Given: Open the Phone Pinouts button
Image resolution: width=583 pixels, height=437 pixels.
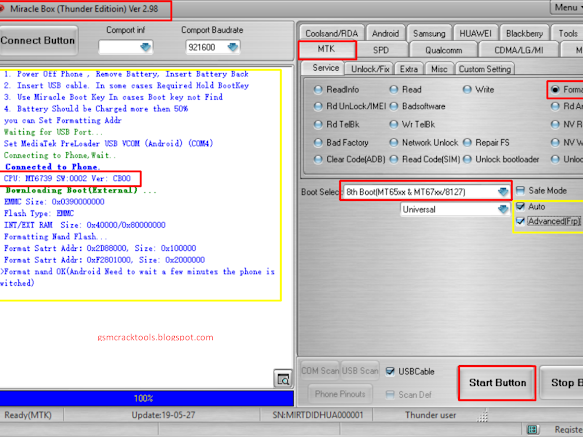Looking at the screenshot, I should click(x=340, y=394).
